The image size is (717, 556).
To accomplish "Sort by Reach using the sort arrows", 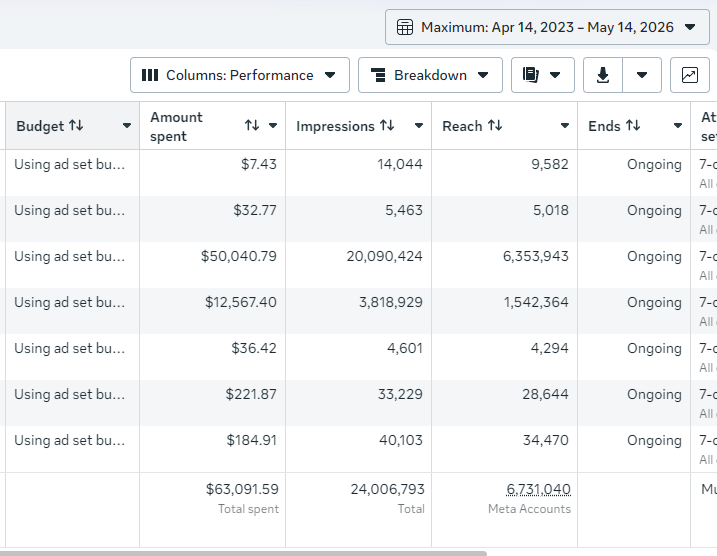I will [x=495, y=125].
